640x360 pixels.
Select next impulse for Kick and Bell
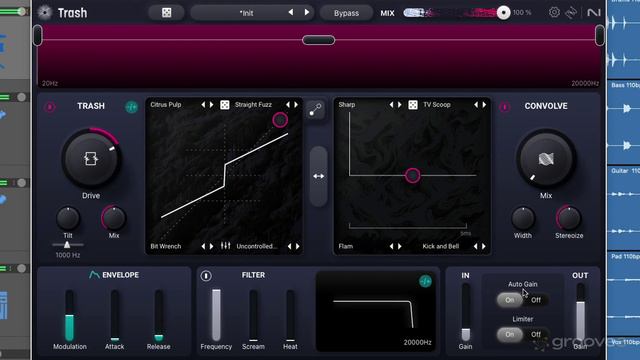coord(484,246)
